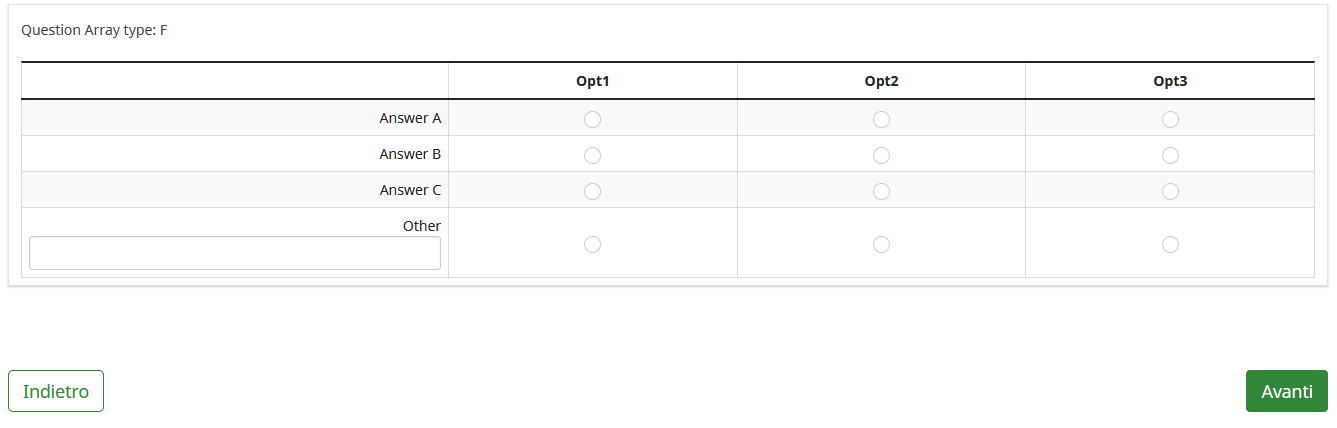Select Opt2 for Answer A
This screenshot has width=1337, height=428.
pos(881,120)
